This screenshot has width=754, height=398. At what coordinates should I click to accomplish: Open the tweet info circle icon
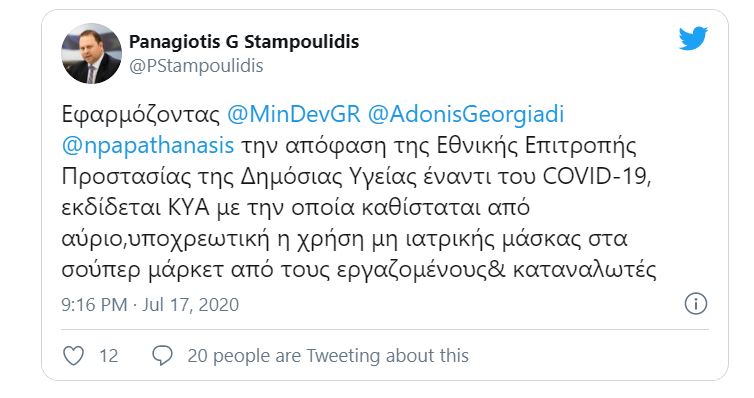point(695,304)
